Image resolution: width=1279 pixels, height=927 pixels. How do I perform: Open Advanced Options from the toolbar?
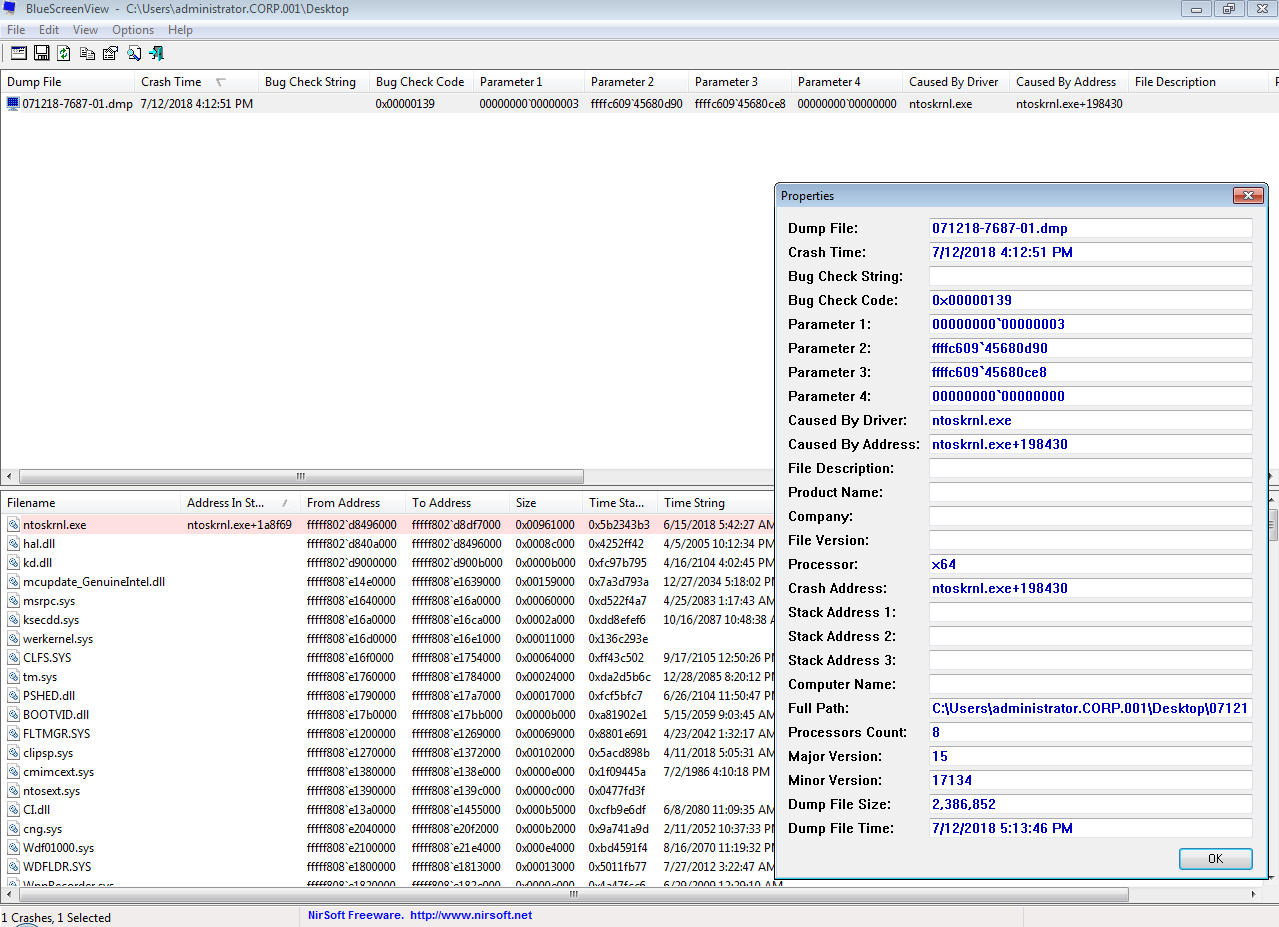point(18,53)
